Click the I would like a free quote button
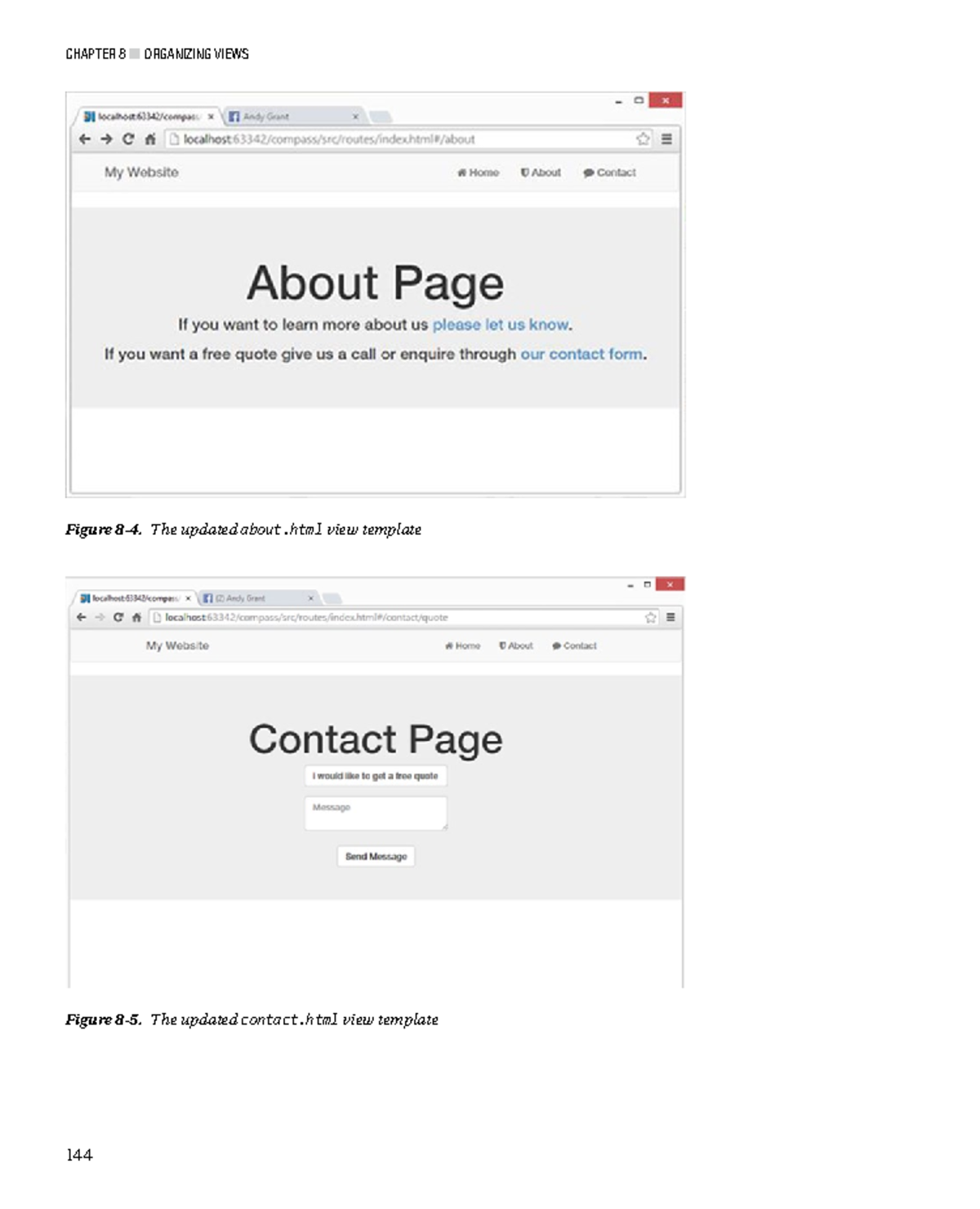Screen dimensions: 980x1209 pos(375,776)
